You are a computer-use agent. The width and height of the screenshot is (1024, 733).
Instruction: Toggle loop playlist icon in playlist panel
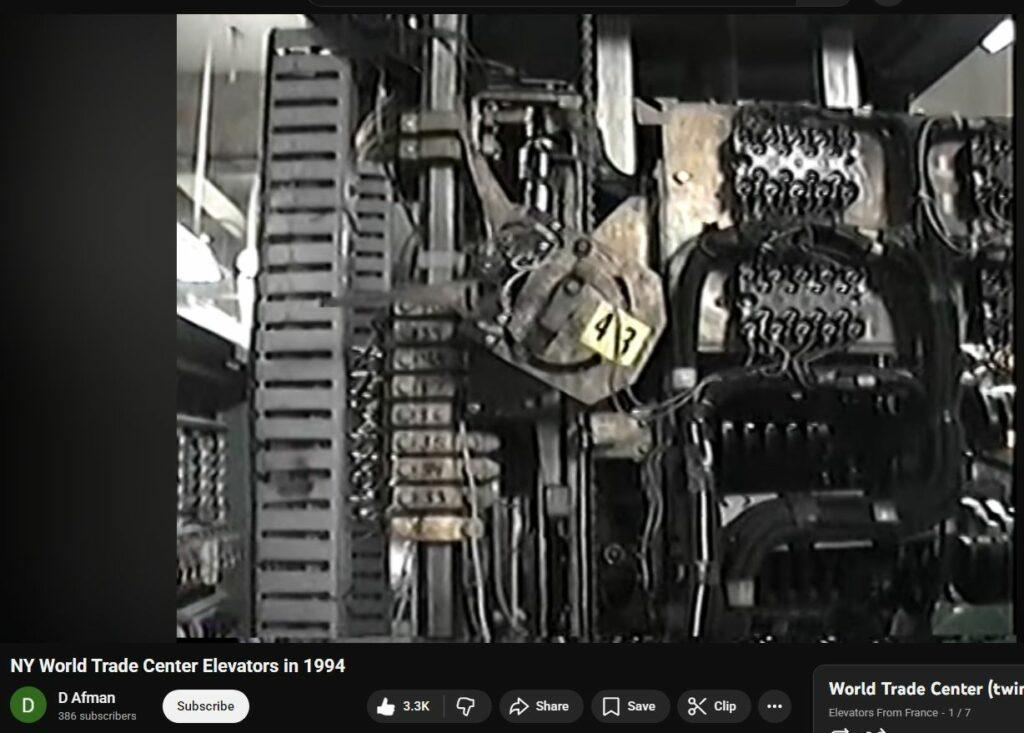842,729
